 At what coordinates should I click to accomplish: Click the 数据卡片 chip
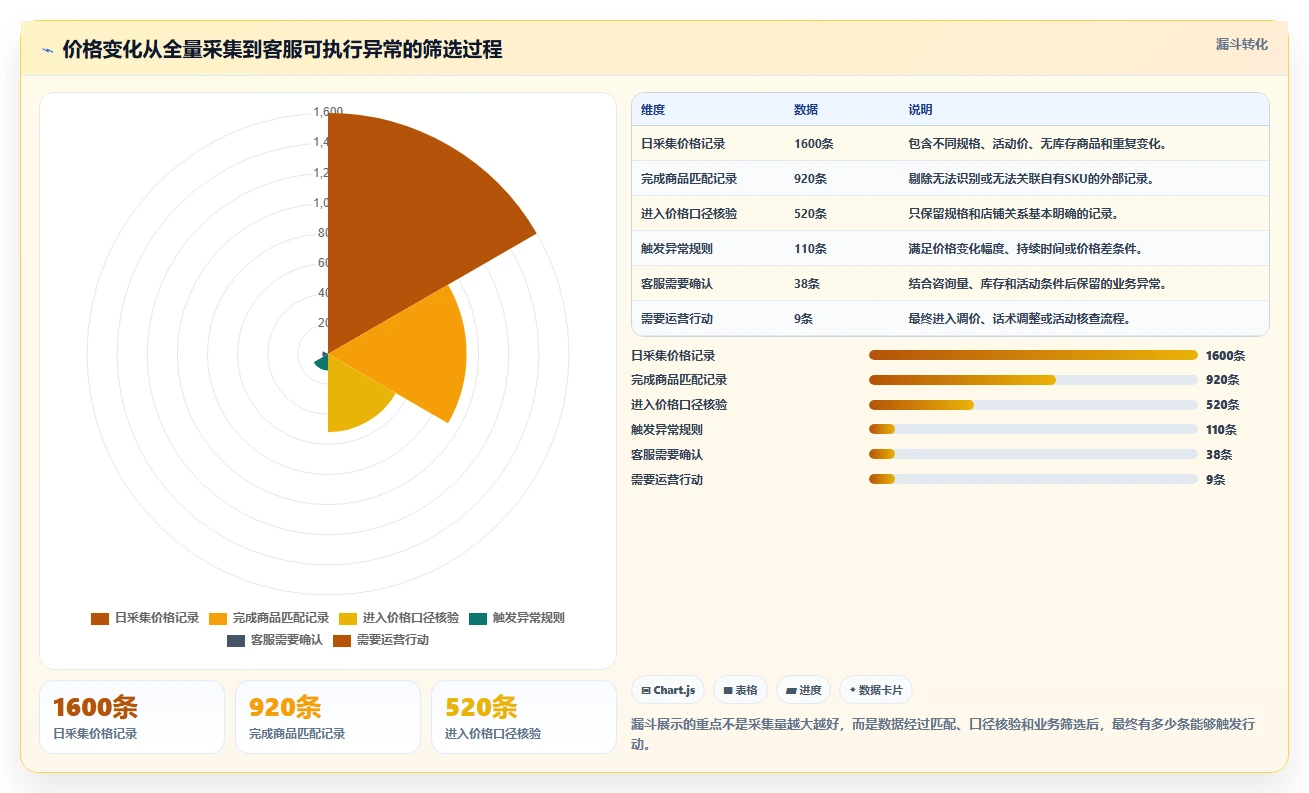875,690
